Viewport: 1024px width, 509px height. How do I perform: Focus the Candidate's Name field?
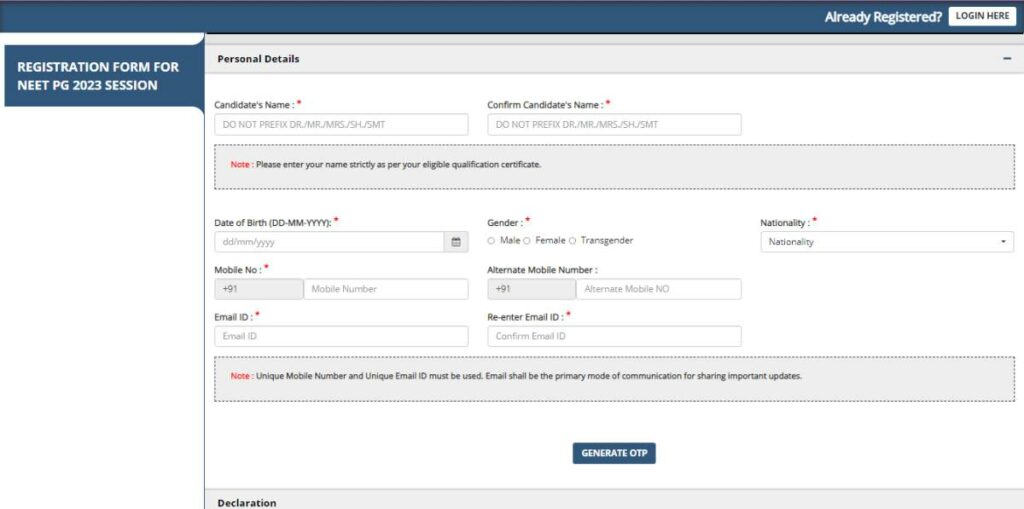click(x=341, y=125)
